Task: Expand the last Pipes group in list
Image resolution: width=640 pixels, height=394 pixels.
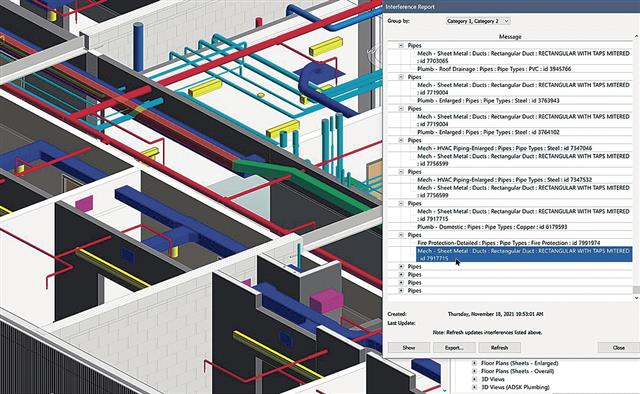Action: (401, 291)
